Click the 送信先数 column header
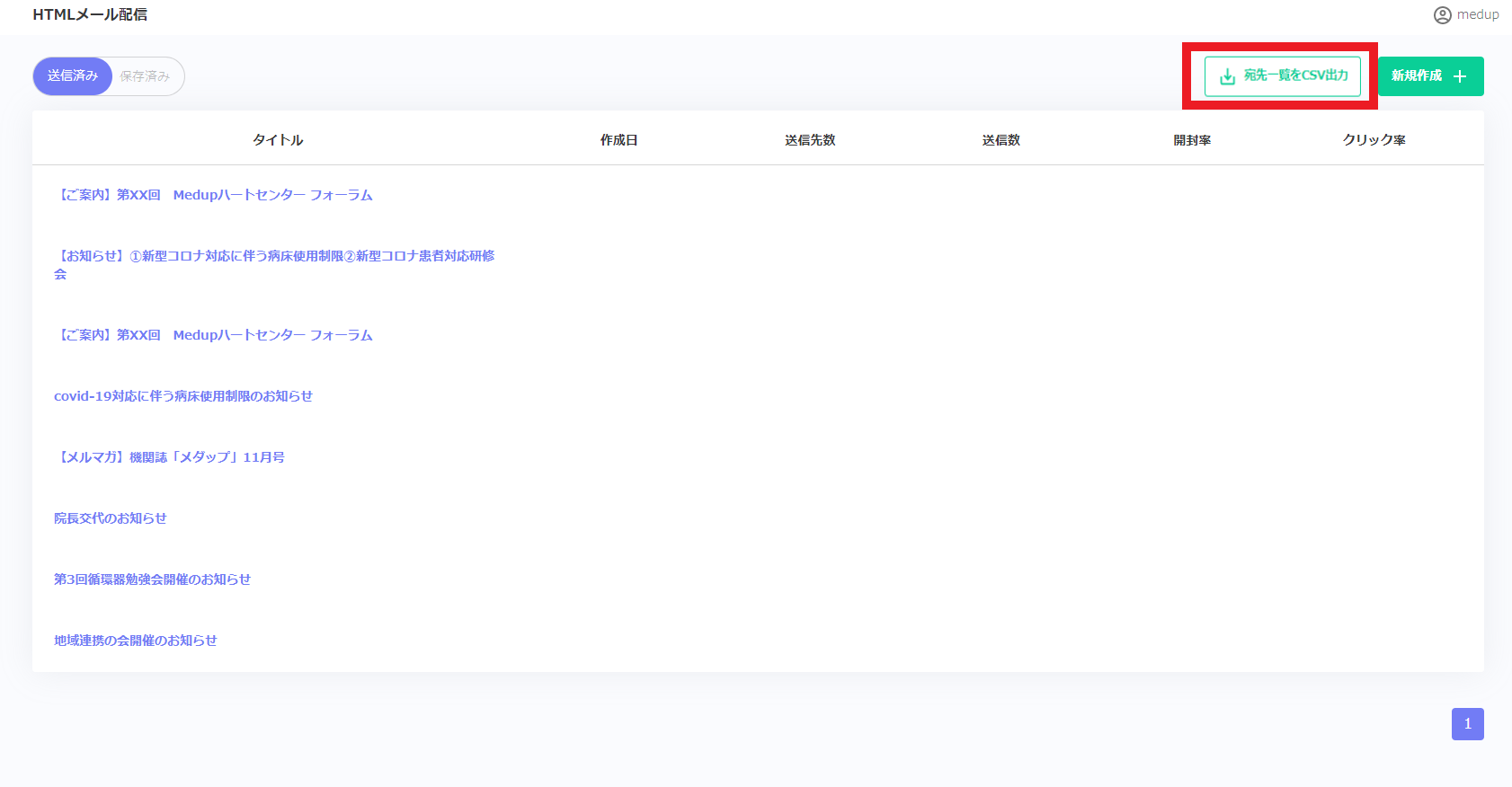Viewport: 1512px width, 787px height. click(x=810, y=140)
